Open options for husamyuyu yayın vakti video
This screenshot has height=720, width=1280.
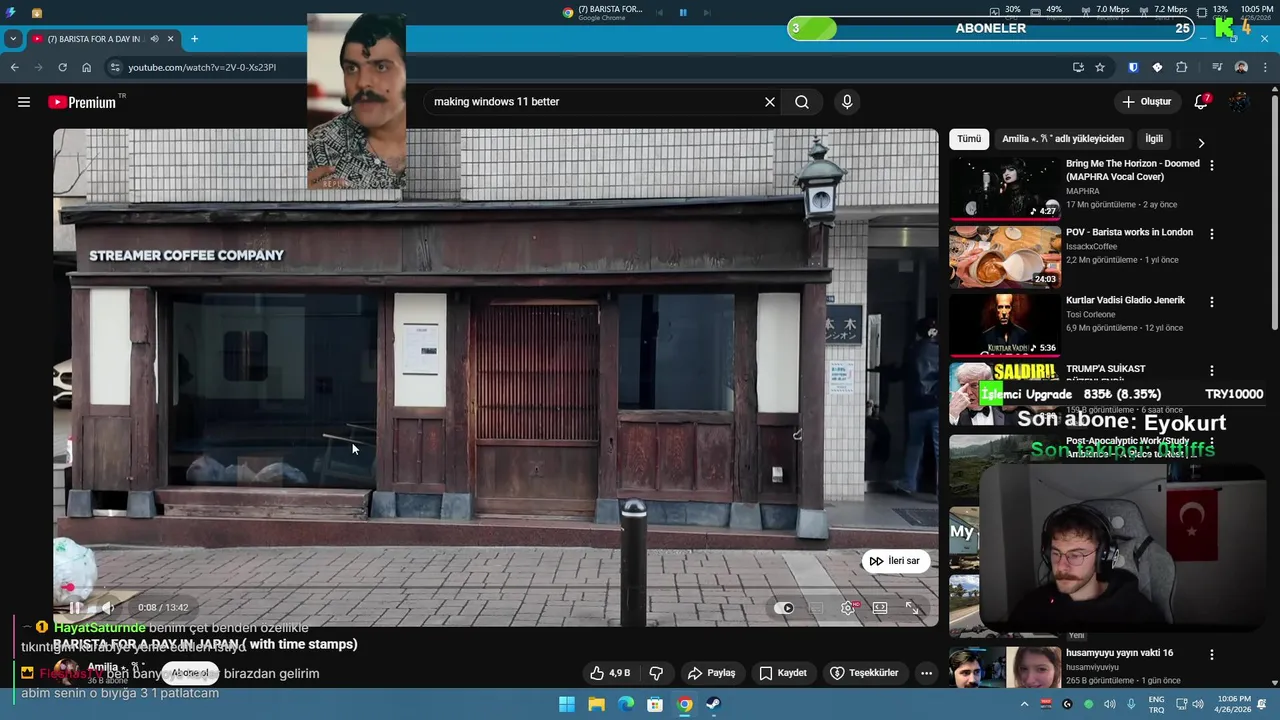(1212, 655)
